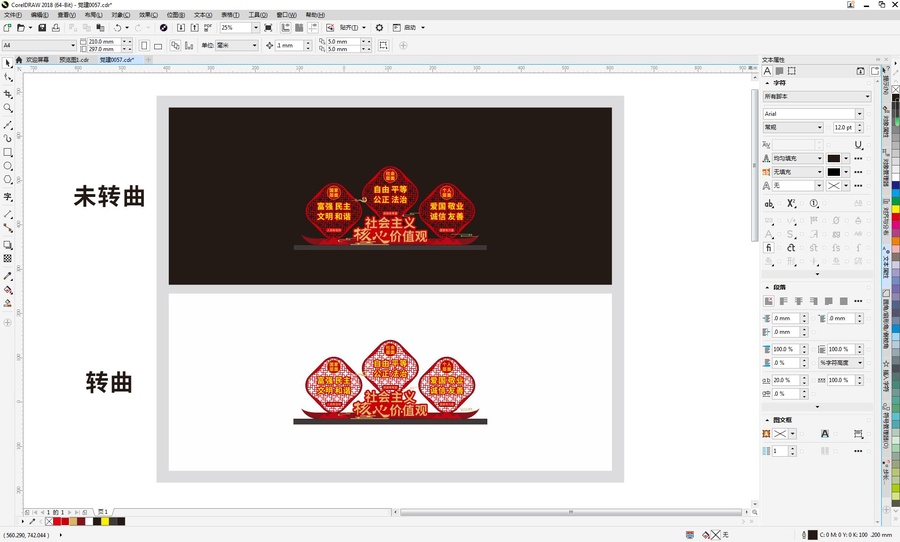The image size is (900, 542).
Task: Select the Rectangle tool in the toolbox
Action: (7, 152)
